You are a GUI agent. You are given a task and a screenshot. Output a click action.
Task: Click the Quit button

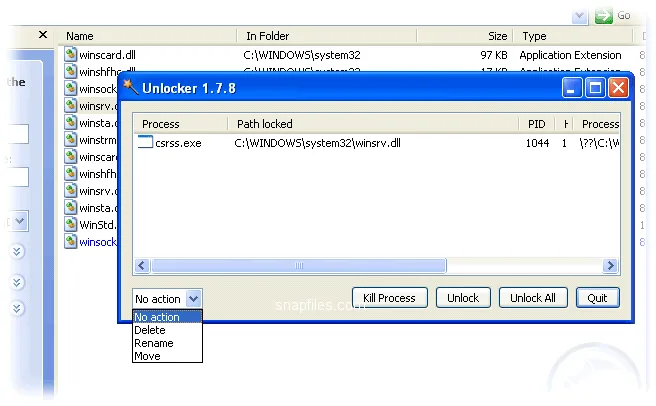[597, 298]
